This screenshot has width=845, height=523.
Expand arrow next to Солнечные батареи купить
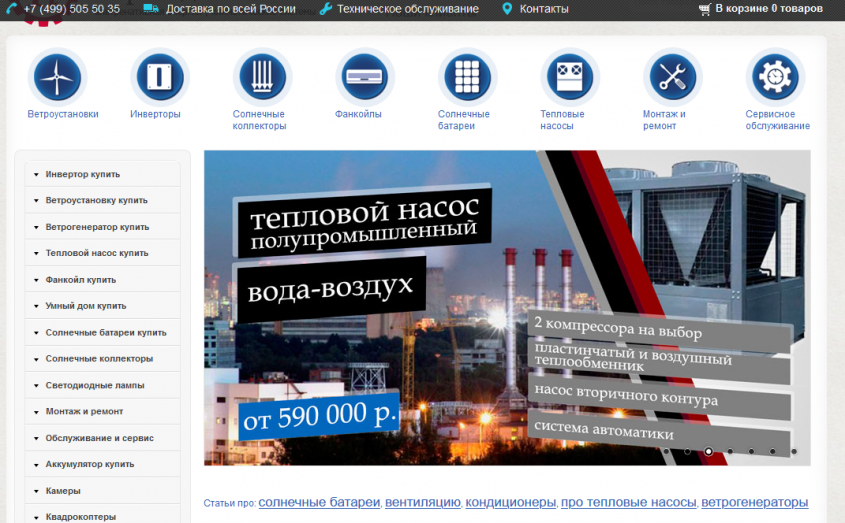(x=36, y=333)
